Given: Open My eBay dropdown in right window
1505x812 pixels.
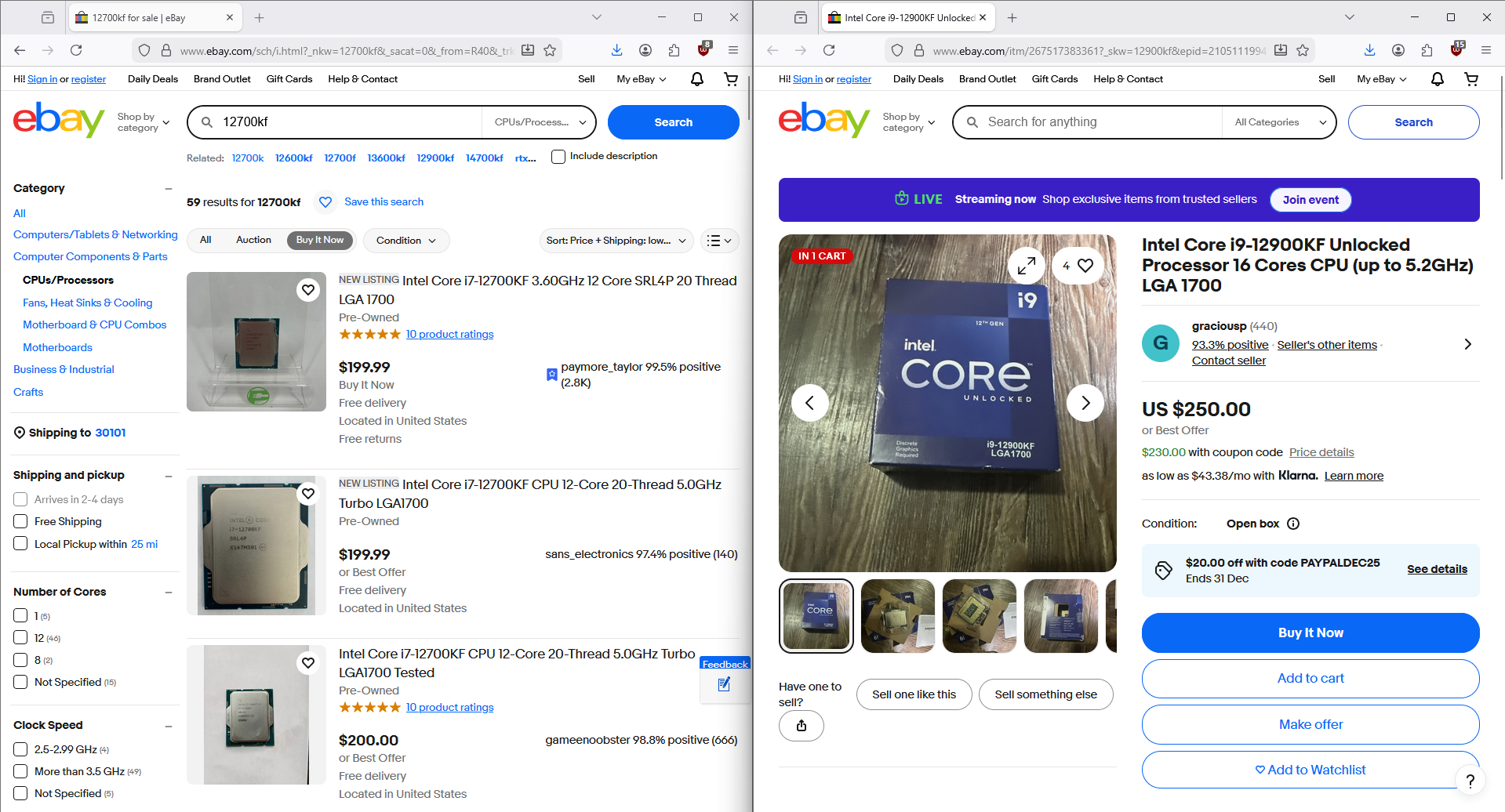Looking at the screenshot, I should (1382, 79).
